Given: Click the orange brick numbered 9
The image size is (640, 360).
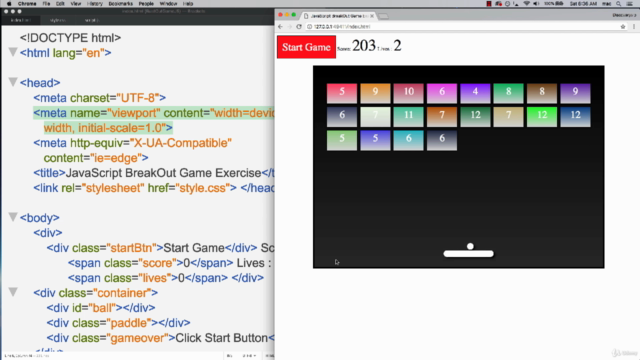Looking at the screenshot, I should 375,93.
